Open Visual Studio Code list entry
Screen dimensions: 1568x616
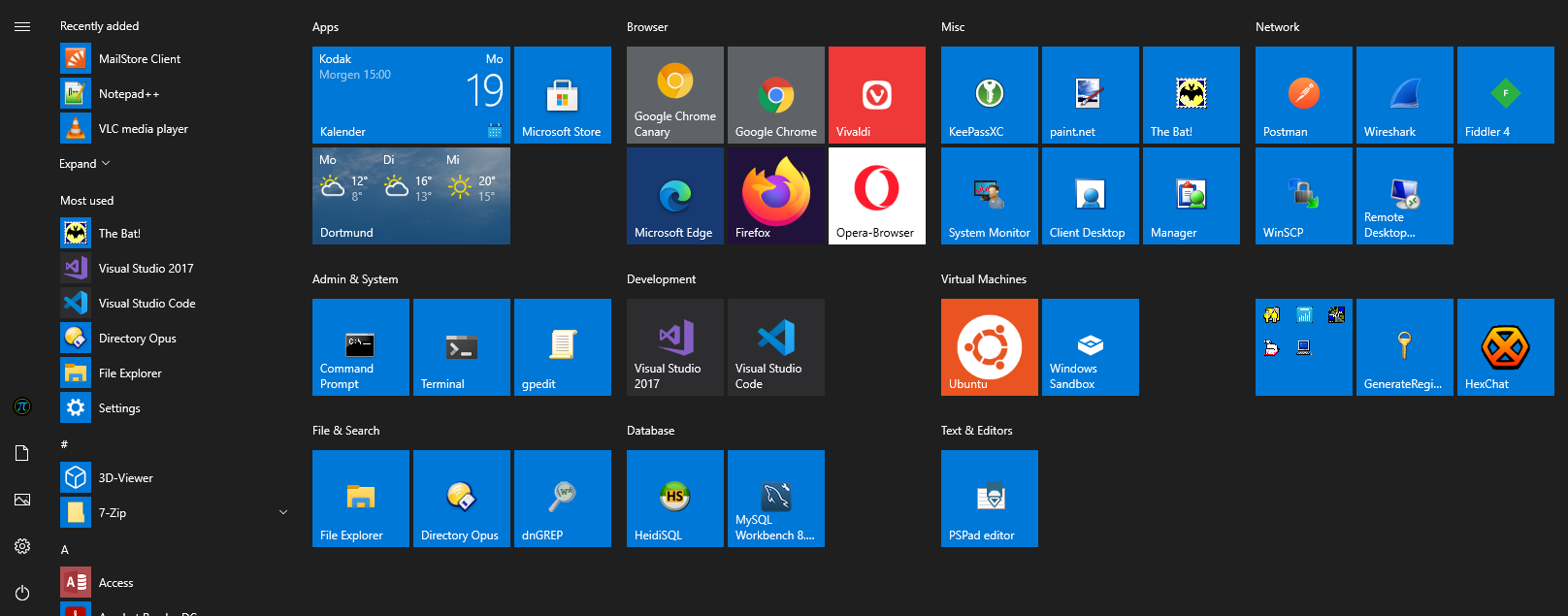[x=176, y=304]
